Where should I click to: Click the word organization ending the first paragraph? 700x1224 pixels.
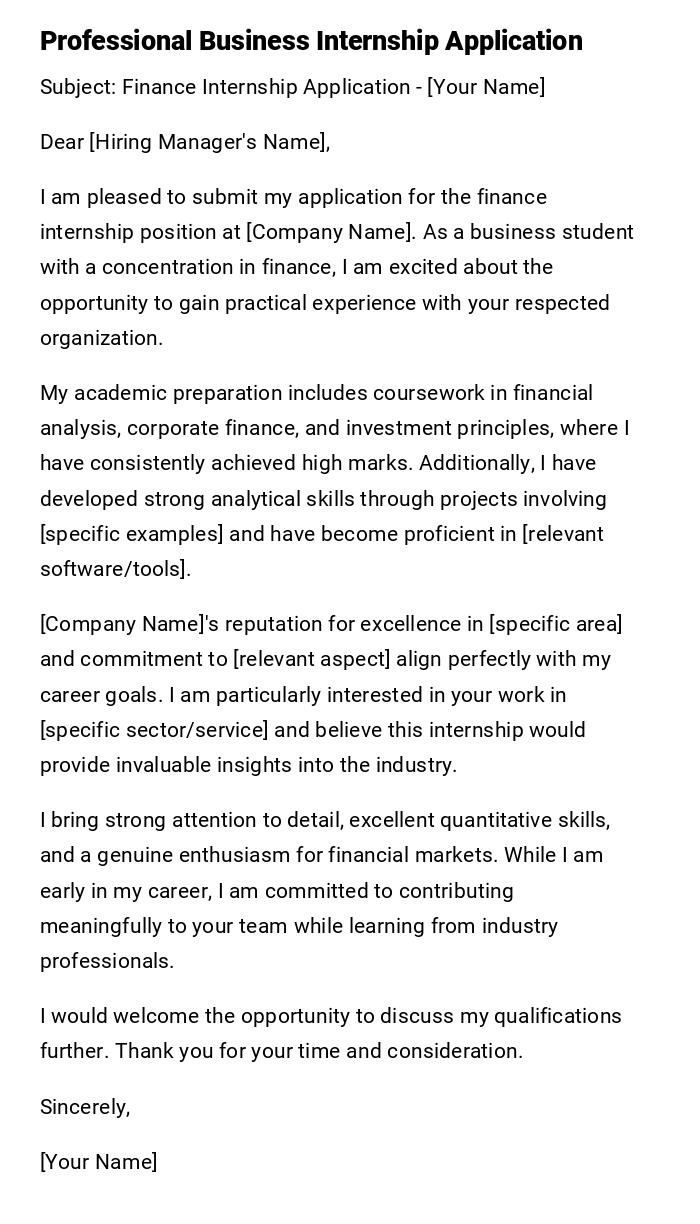100,338
